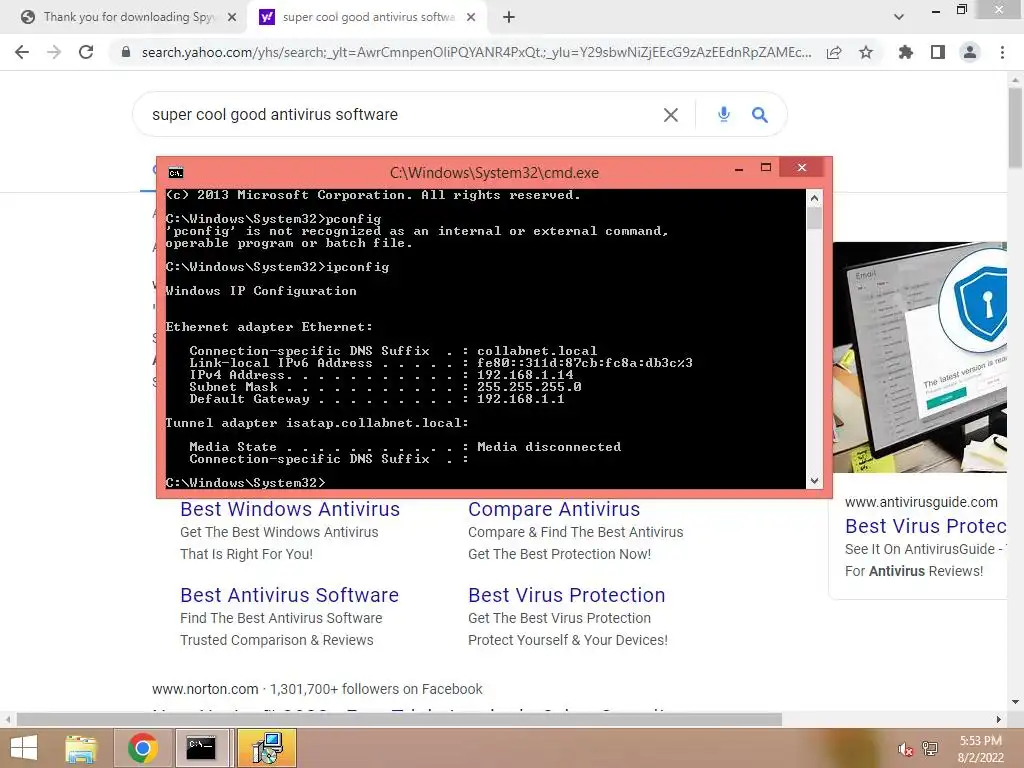This screenshot has height=768, width=1024.
Task: Submit search with magnifier icon
Action: pyautogui.click(x=760, y=115)
